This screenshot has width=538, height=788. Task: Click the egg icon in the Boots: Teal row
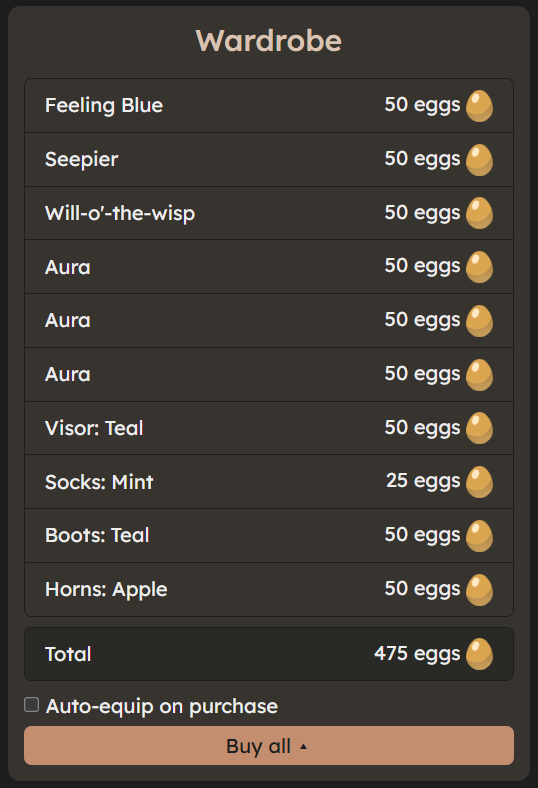(479, 536)
